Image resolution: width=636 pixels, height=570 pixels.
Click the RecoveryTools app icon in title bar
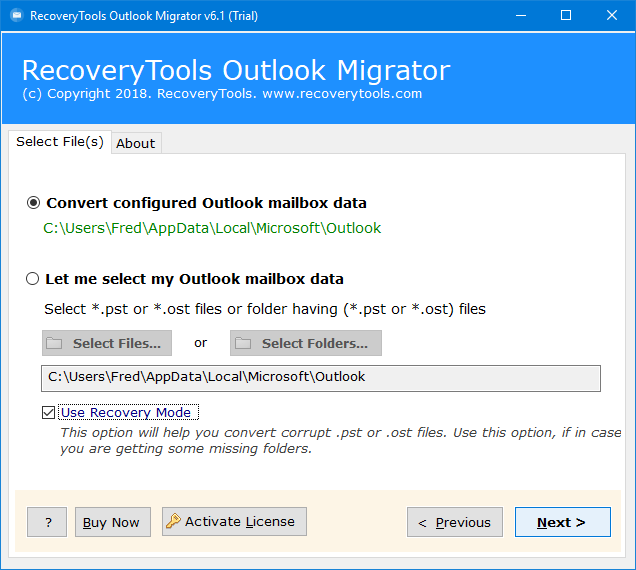(x=17, y=15)
